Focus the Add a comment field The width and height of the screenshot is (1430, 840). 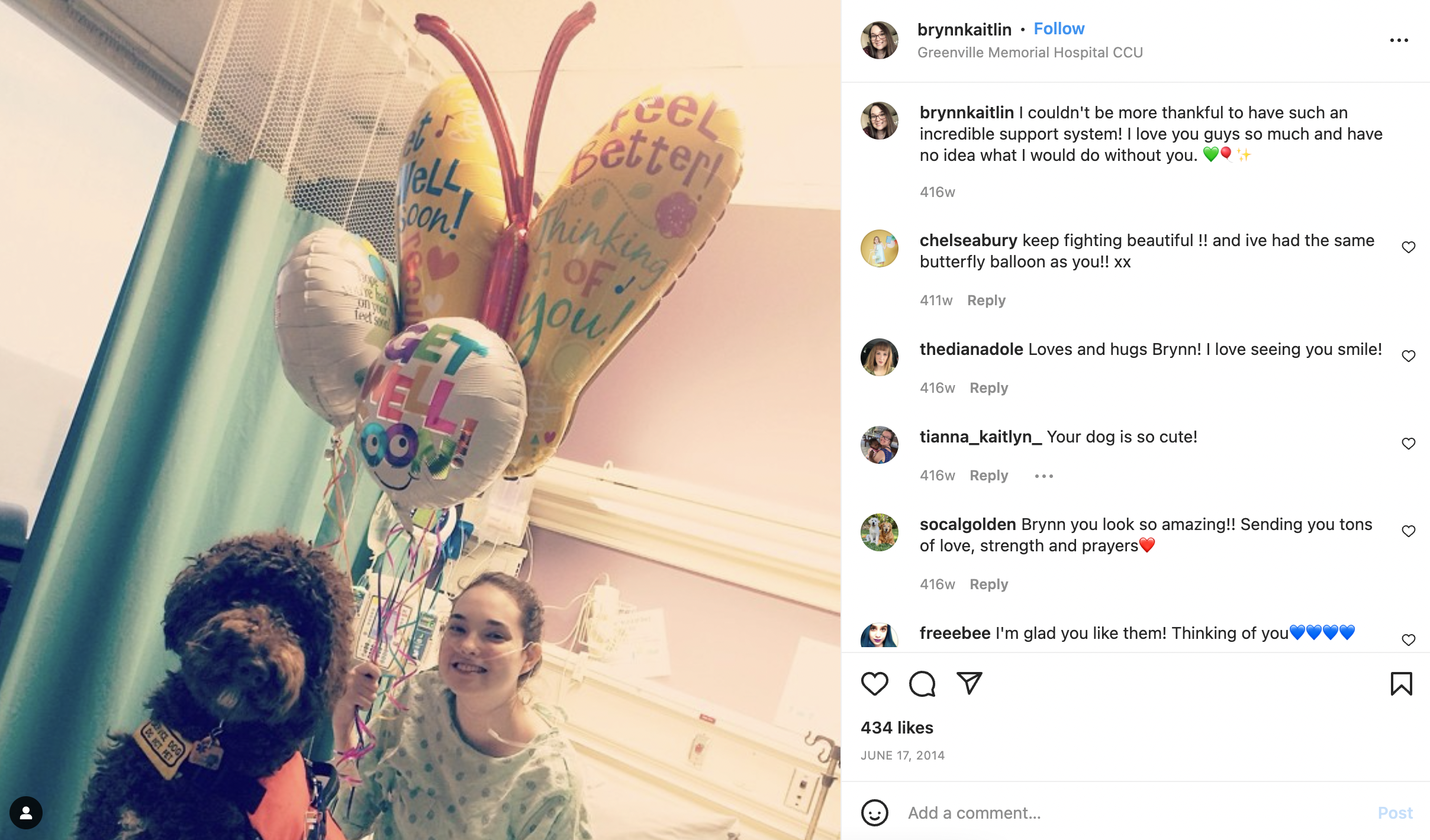[1136, 813]
